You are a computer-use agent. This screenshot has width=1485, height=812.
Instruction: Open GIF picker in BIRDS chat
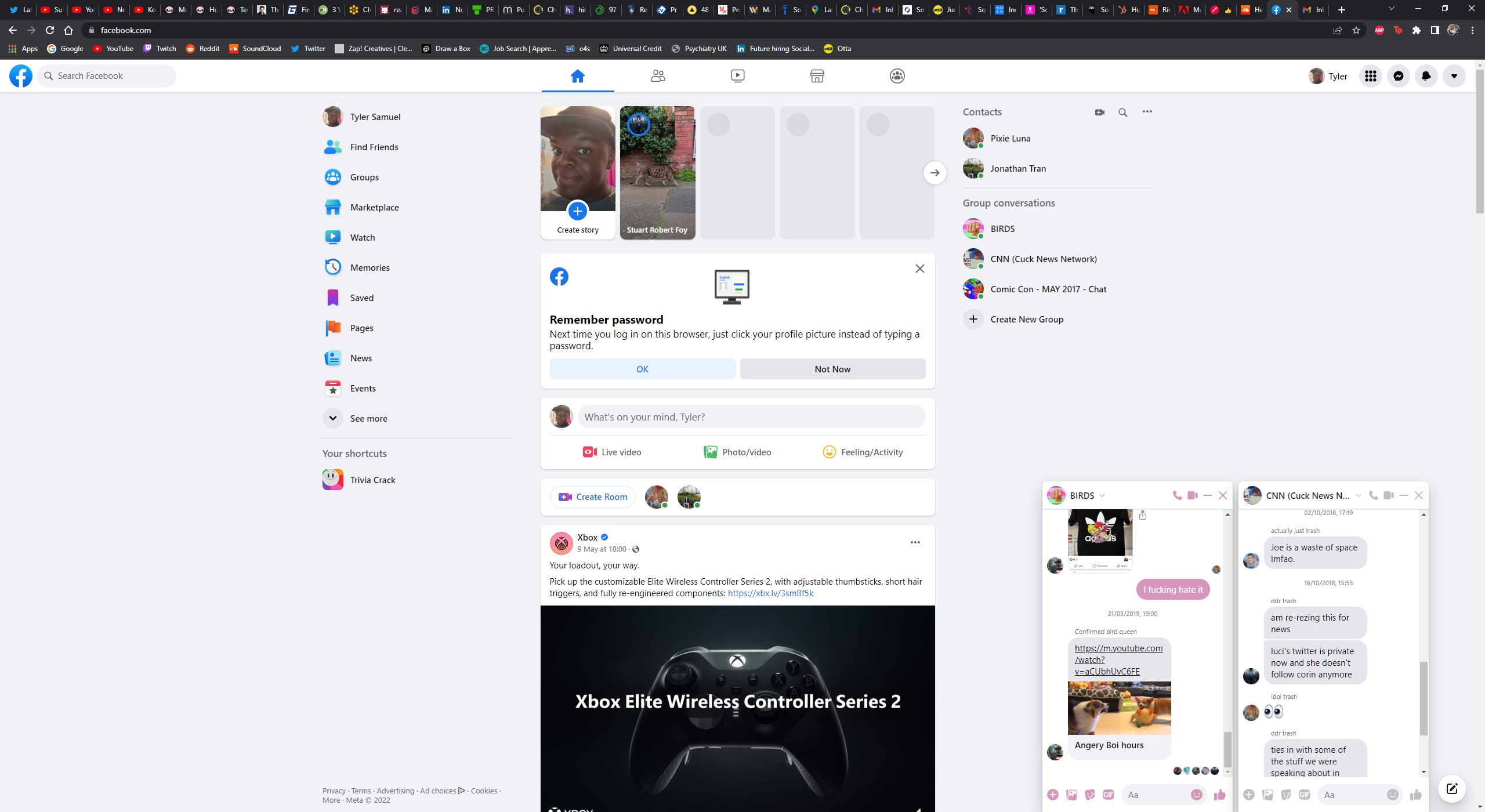click(x=1108, y=795)
